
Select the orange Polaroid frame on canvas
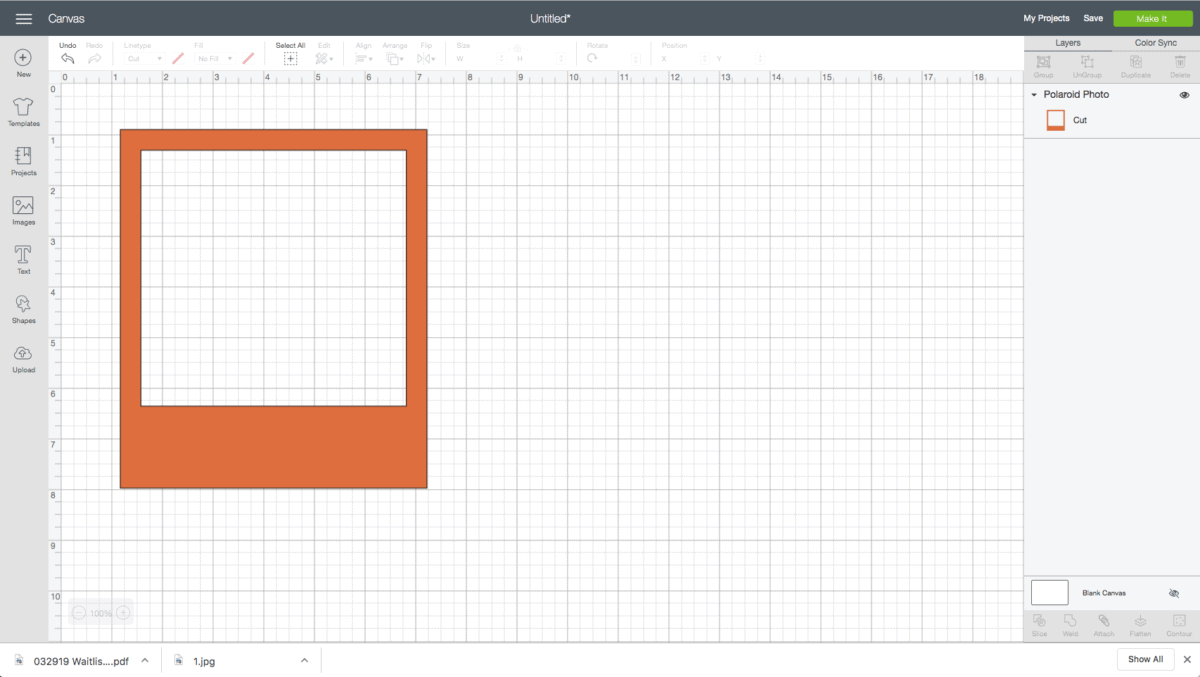[x=273, y=447]
